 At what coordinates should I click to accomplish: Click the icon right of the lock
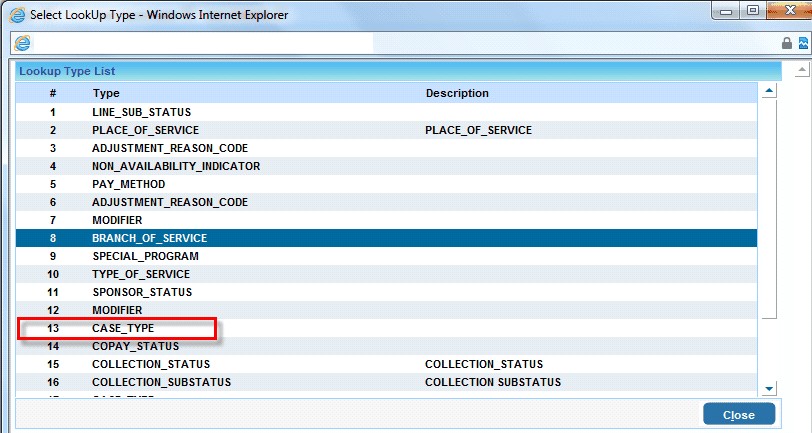pos(803,44)
